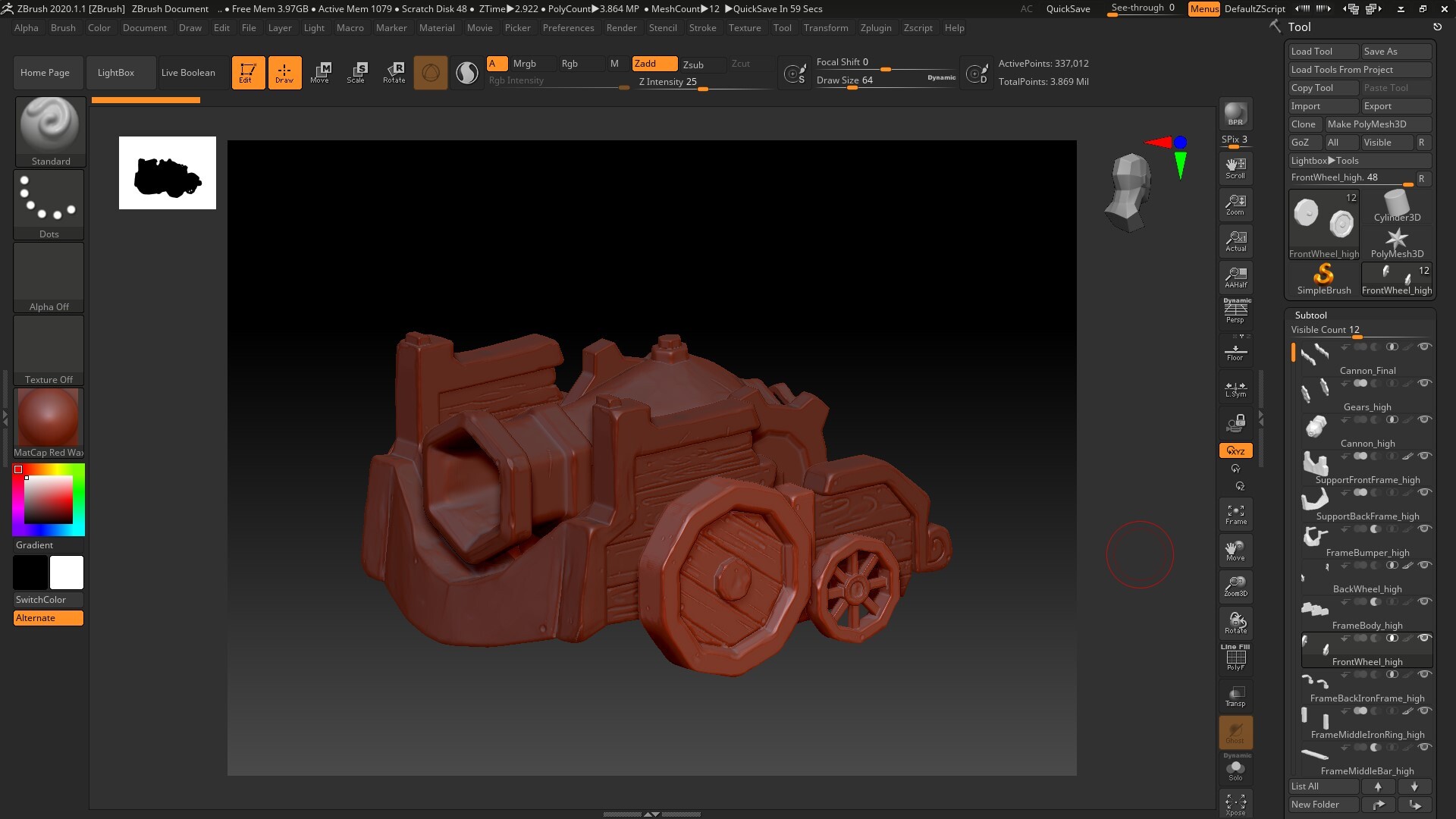
Task: Enable PolyF line fill display
Action: 1235,658
